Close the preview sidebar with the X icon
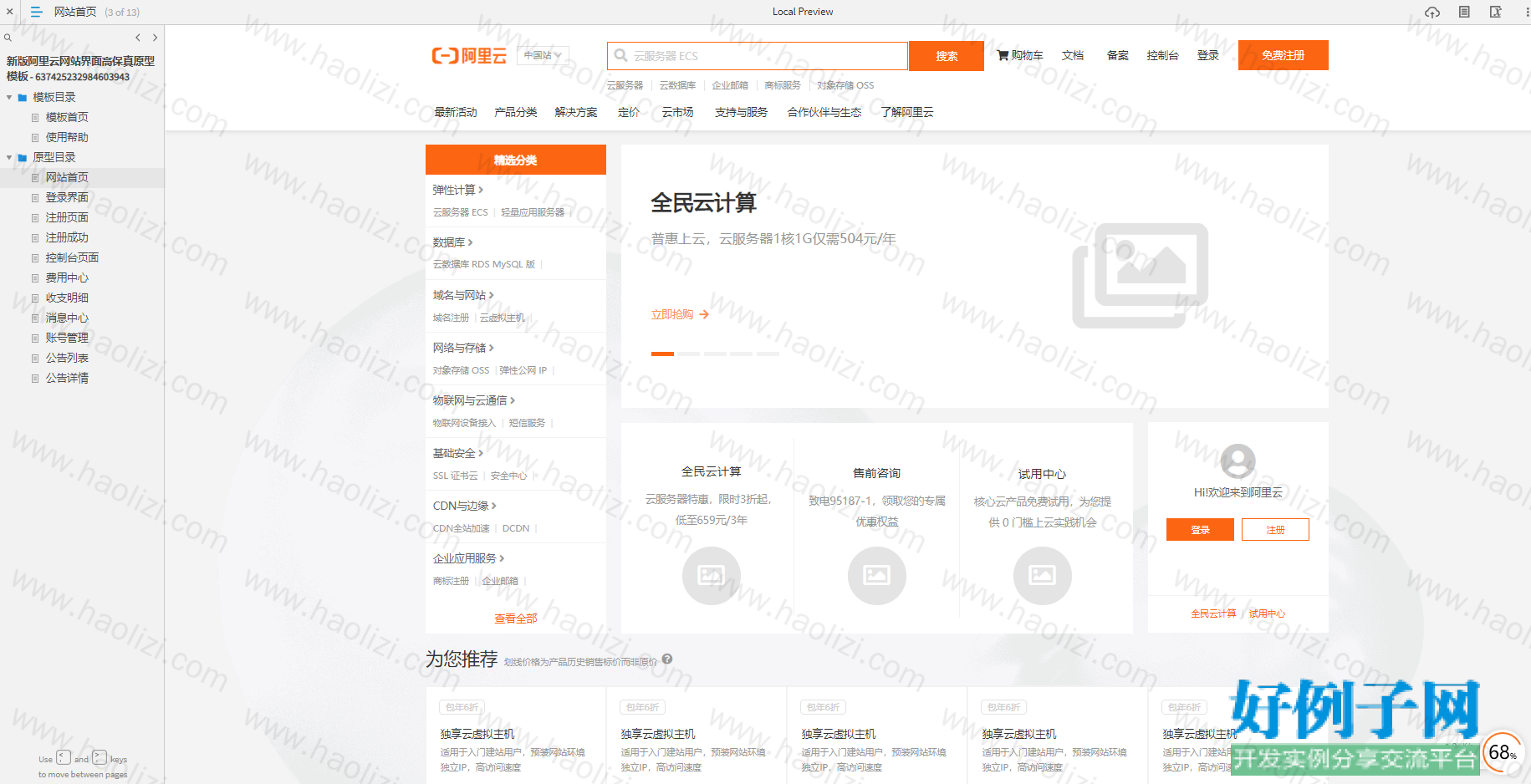 coord(9,12)
